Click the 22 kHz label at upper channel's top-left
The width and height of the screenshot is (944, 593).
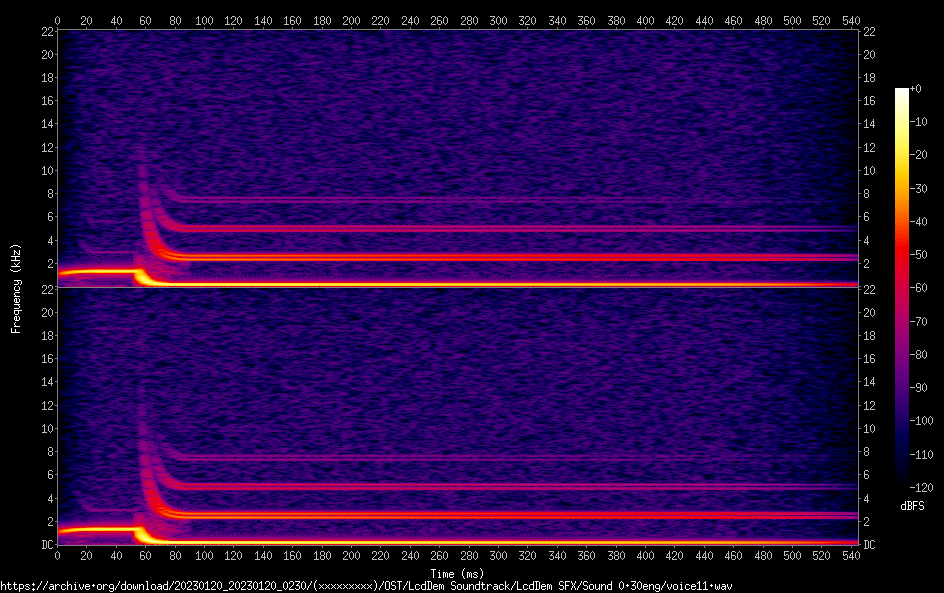[47, 32]
